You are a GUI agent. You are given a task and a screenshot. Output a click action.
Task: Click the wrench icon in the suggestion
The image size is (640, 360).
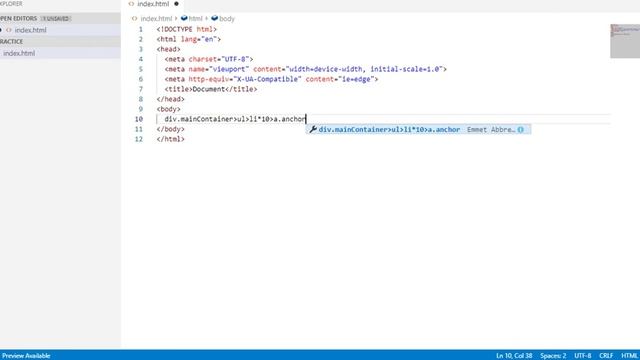click(x=313, y=130)
